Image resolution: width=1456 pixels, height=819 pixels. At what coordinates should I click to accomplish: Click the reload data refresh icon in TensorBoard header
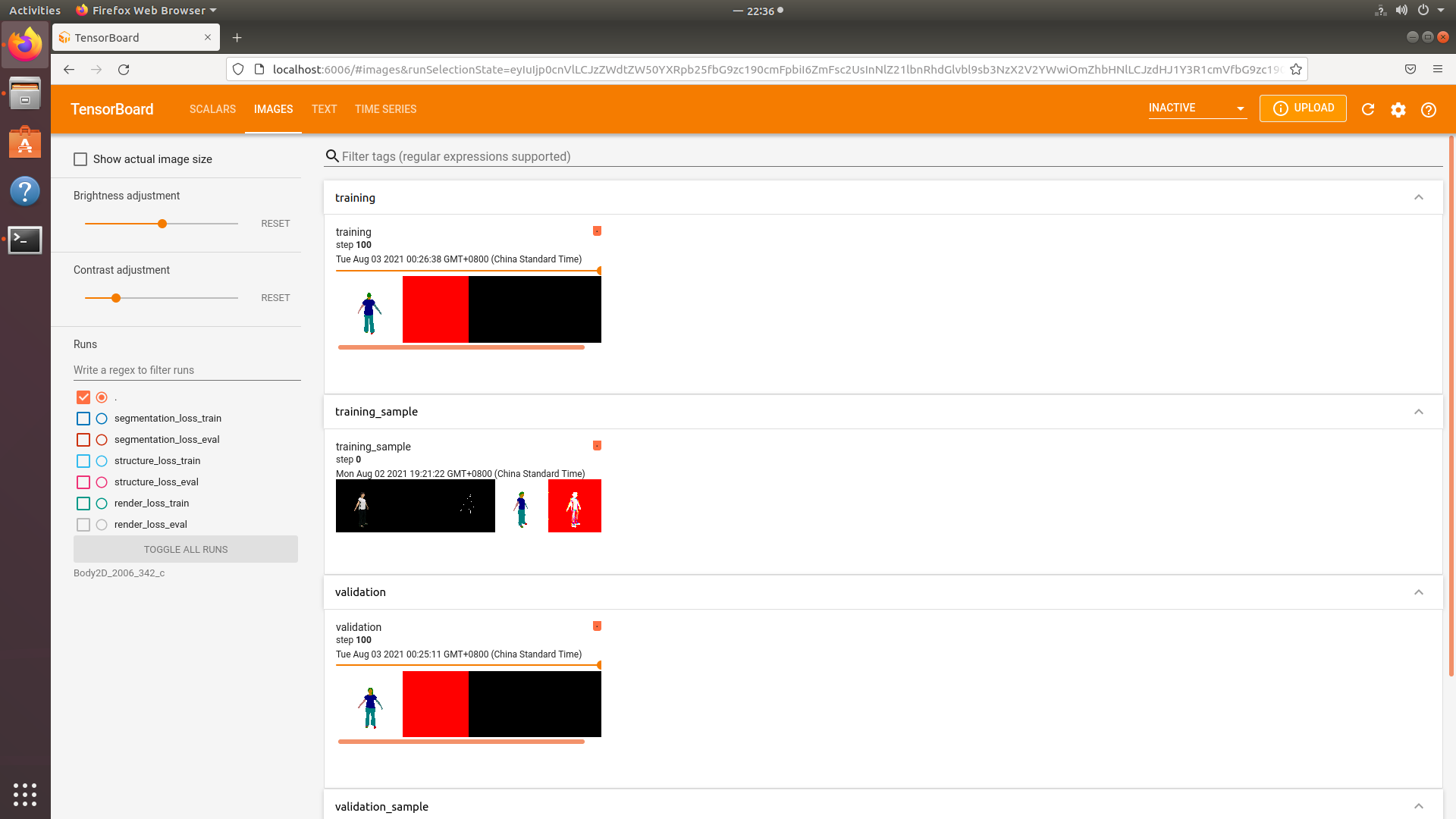point(1368,109)
